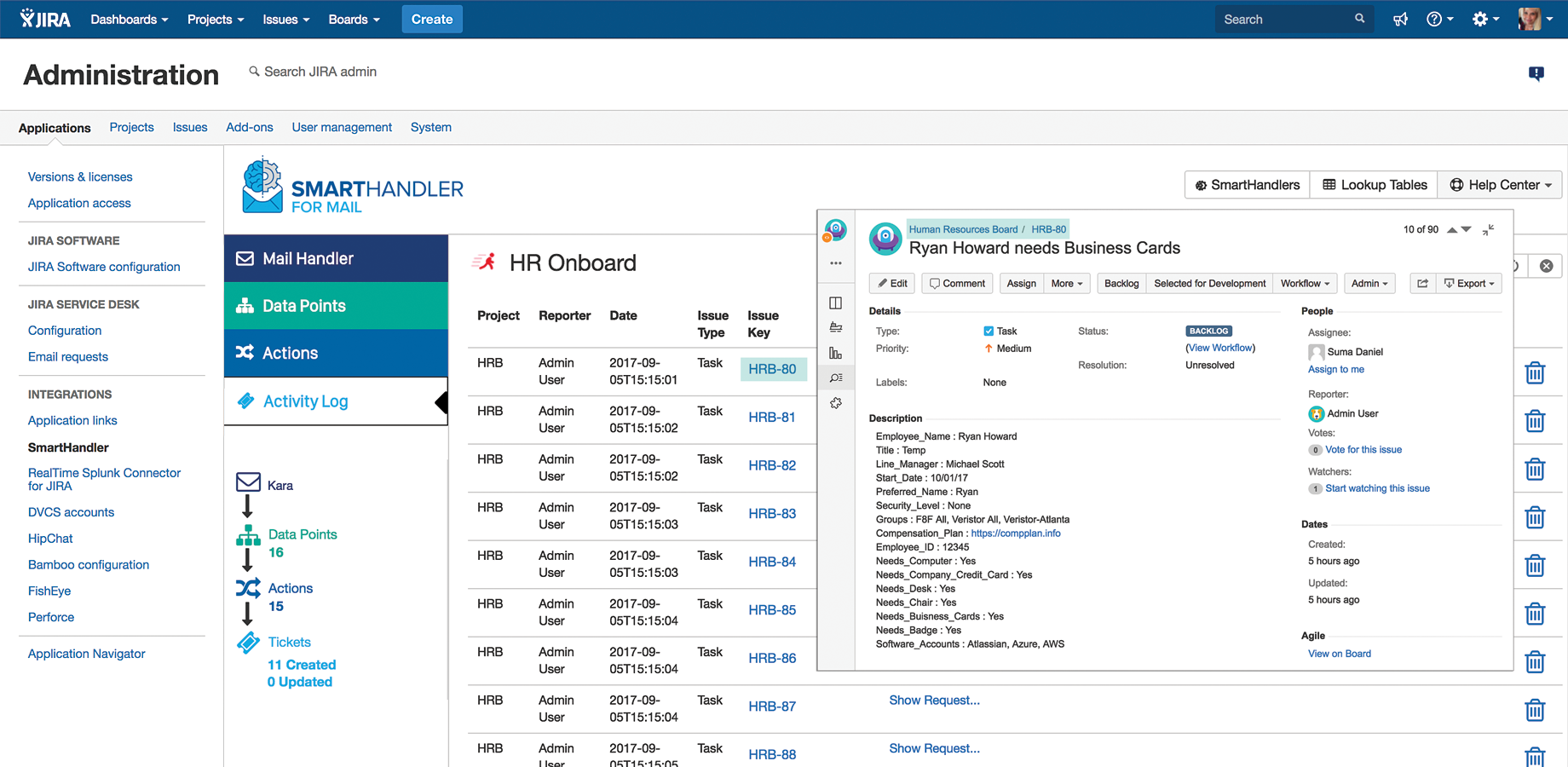Click the Search field in the top bar

click(x=1294, y=19)
